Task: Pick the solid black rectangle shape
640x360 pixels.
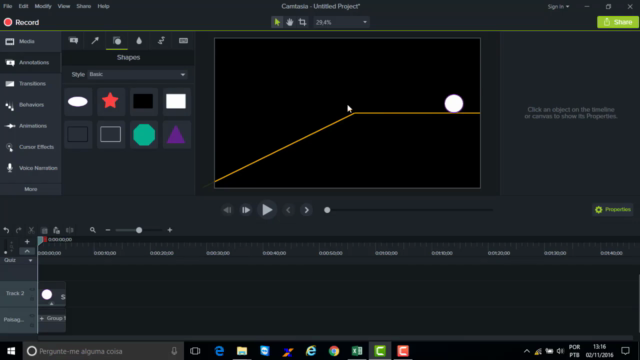Action: point(143,101)
